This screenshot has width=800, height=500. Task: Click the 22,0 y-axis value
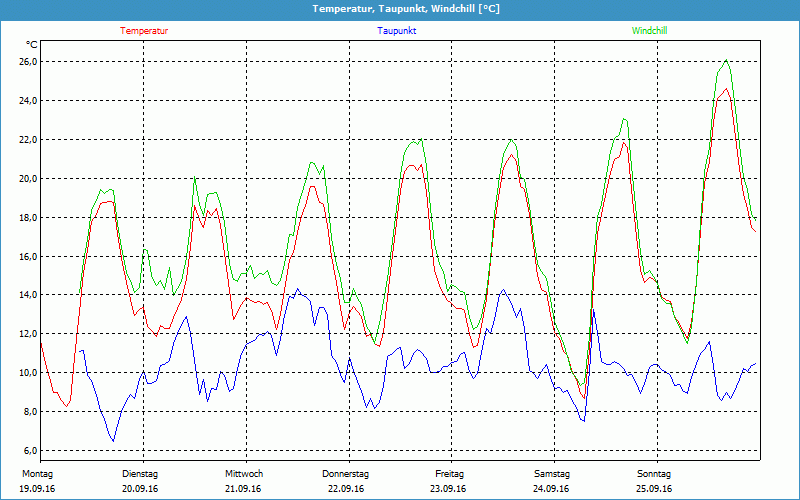tap(28, 139)
